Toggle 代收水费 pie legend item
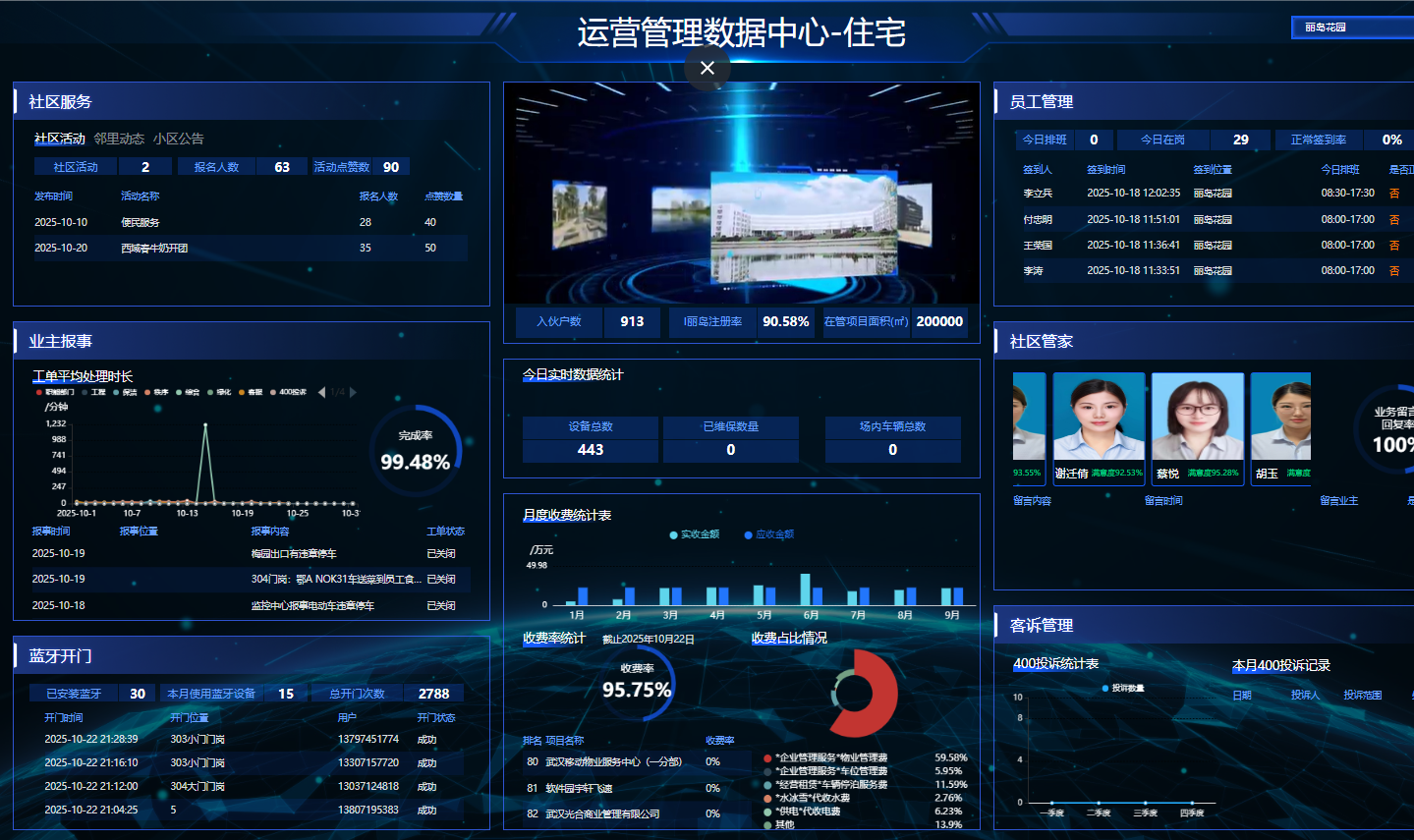The image size is (1414, 840). [x=812, y=798]
